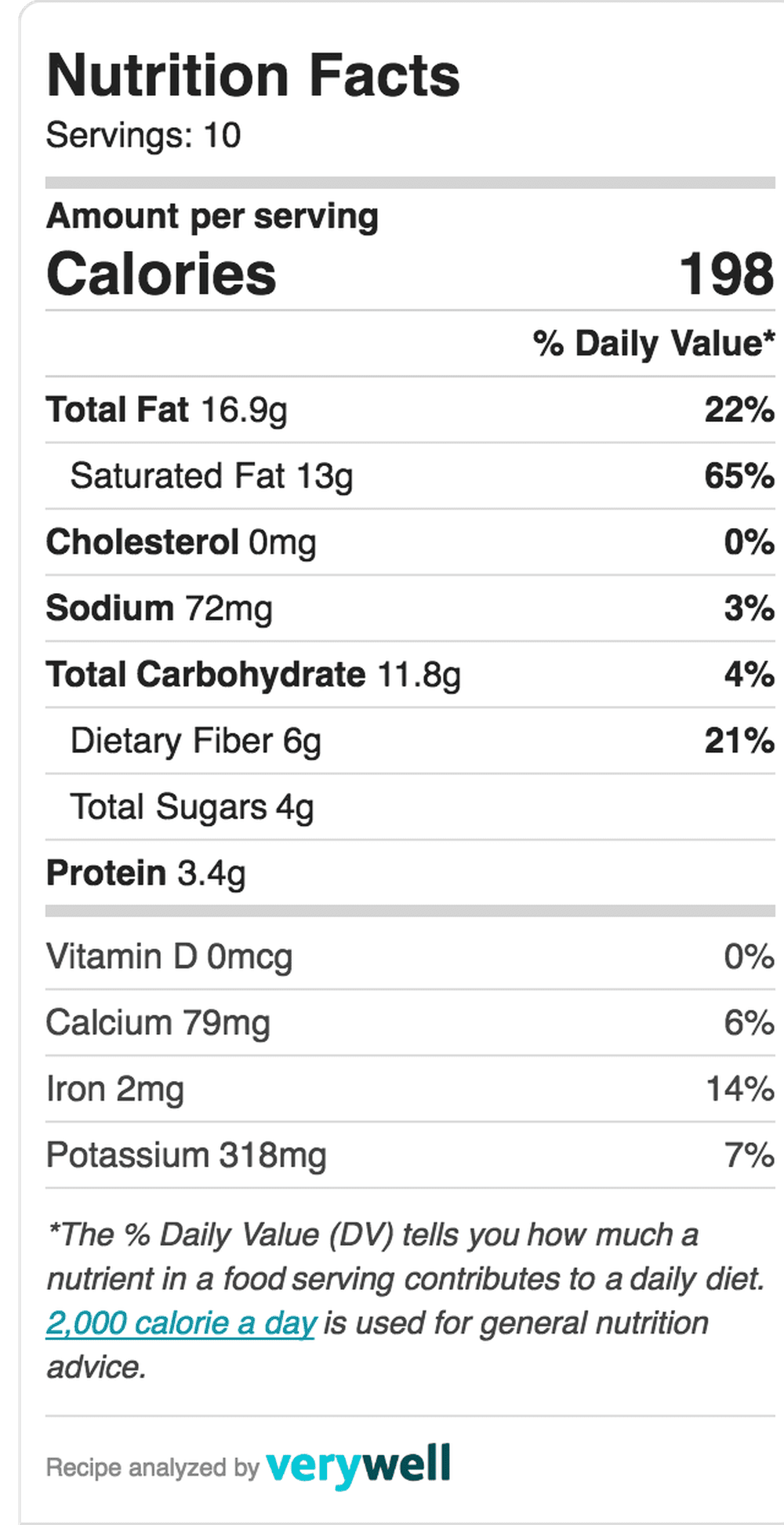The image size is (784, 1525).
Task: Select the Amount per serving label
Action: point(212,217)
